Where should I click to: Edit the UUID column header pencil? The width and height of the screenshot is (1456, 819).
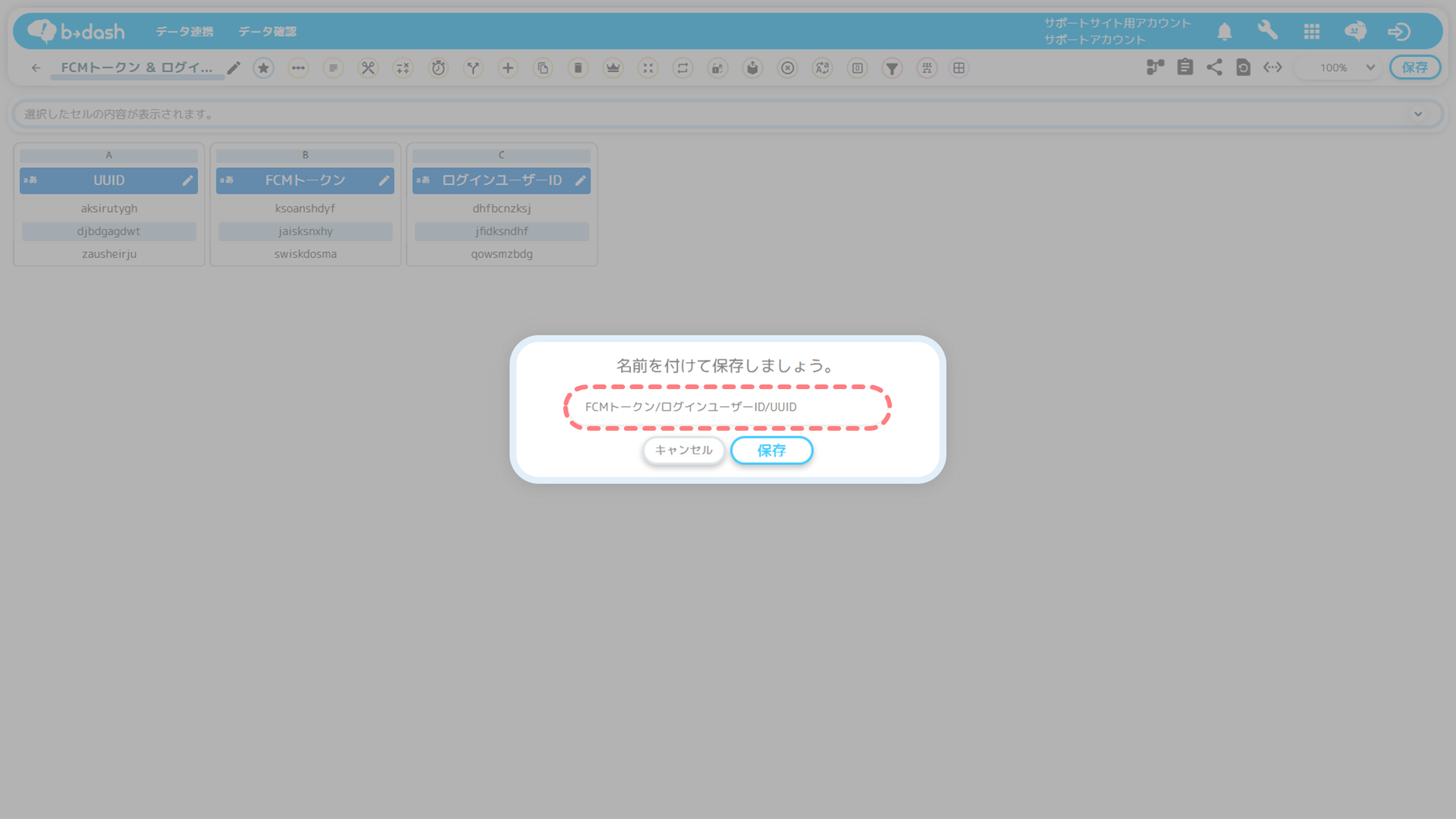(x=187, y=180)
